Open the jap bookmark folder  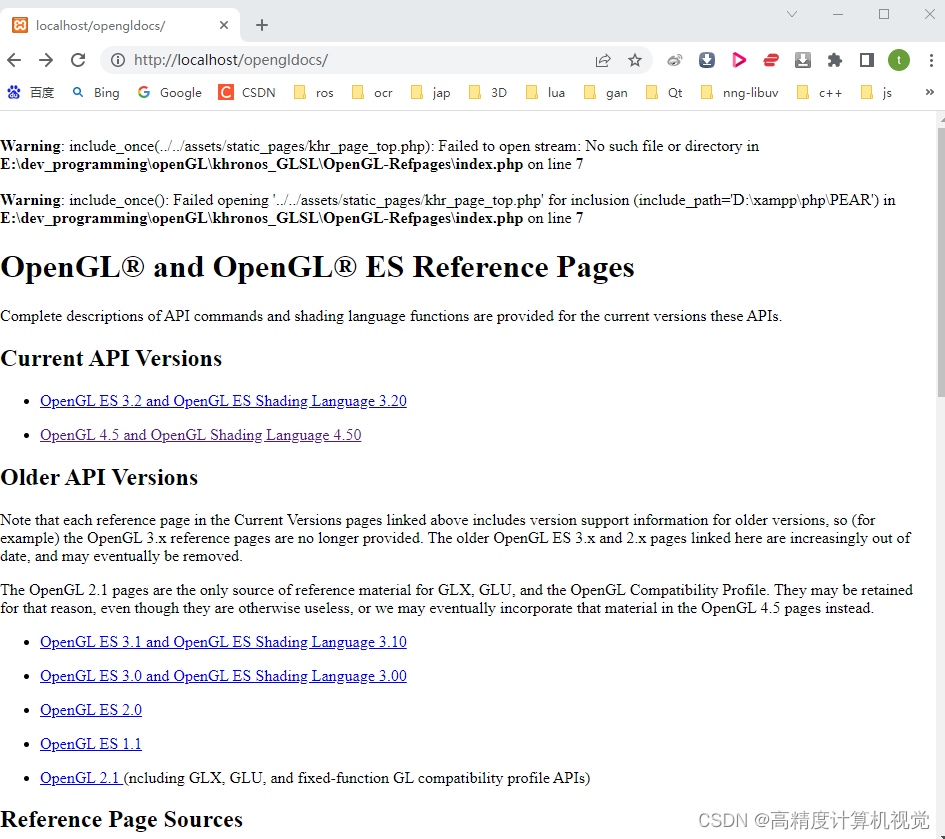pyautogui.click(x=430, y=92)
